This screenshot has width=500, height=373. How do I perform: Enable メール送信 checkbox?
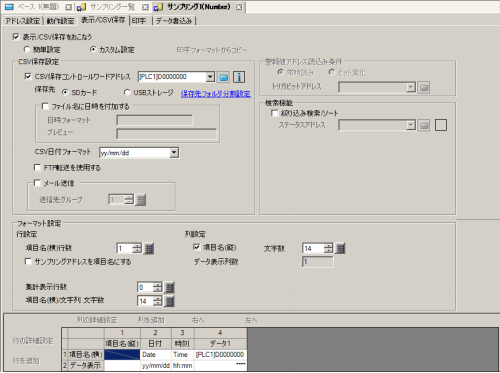[x=37, y=183]
